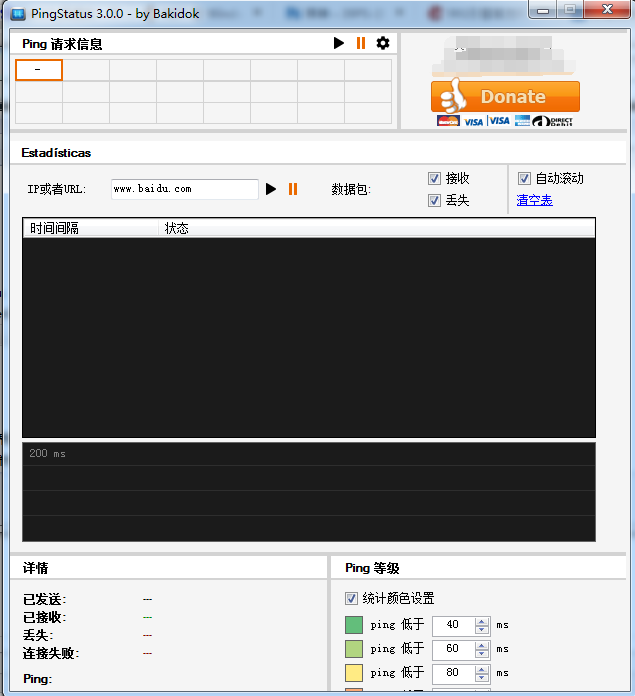Toggle the 自动滚动 checkbox
Screen dimensions: 635x696
[x=524, y=178]
